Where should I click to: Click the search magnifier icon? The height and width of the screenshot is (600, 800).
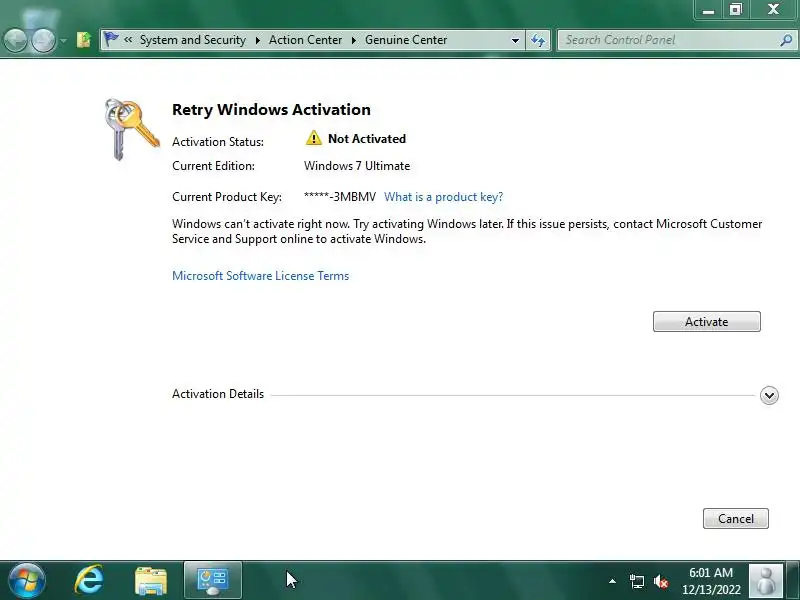pos(786,40)
